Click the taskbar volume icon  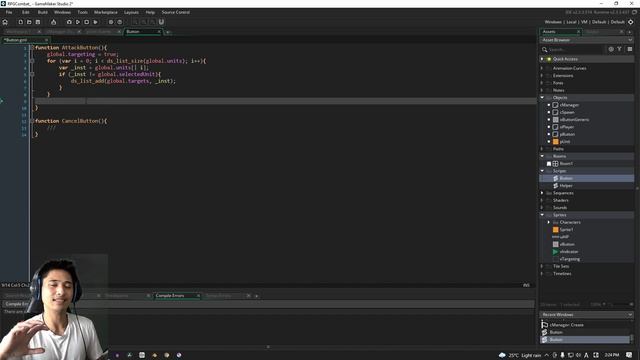point(578,355)
